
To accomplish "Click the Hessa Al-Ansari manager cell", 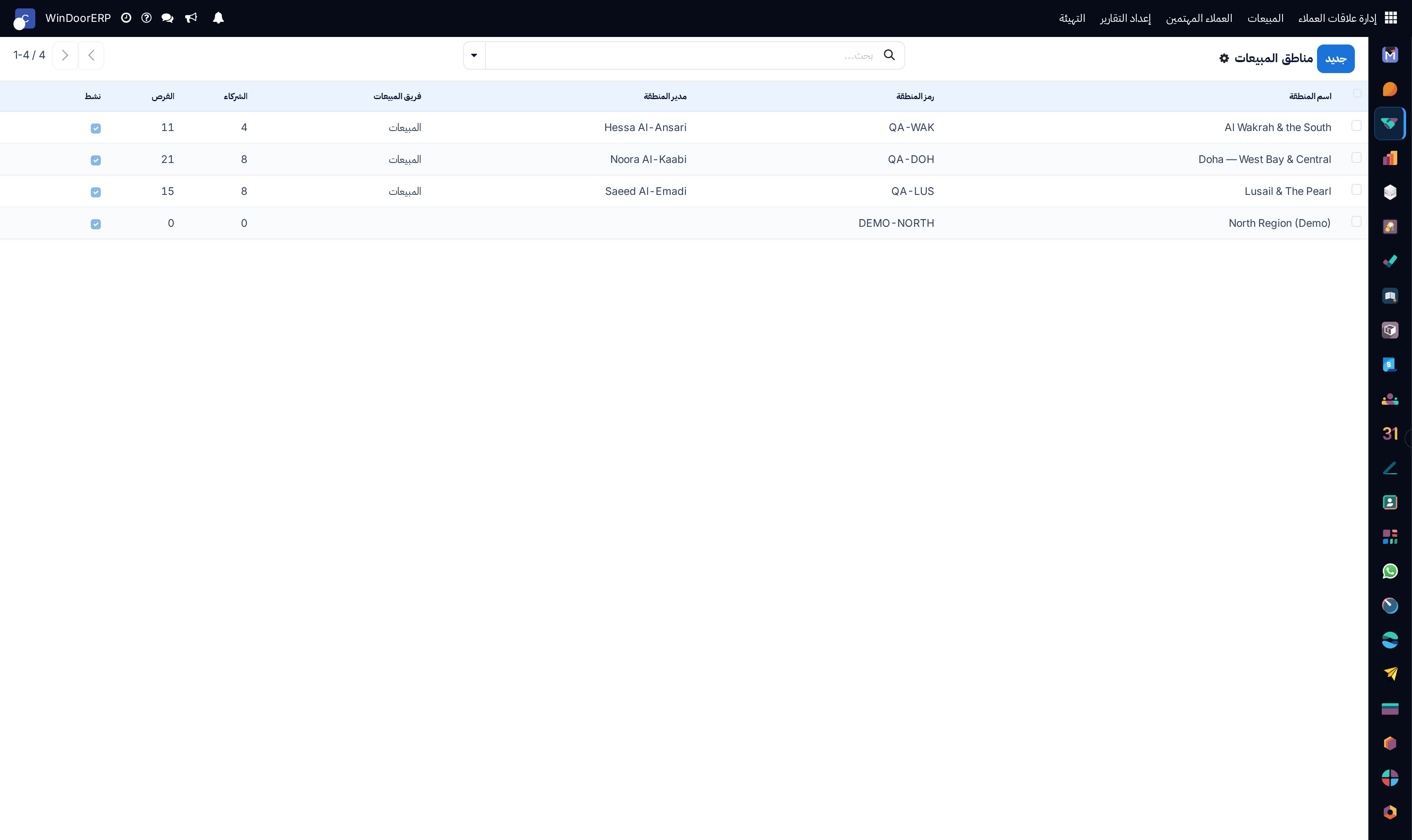I will pos(645,127).
